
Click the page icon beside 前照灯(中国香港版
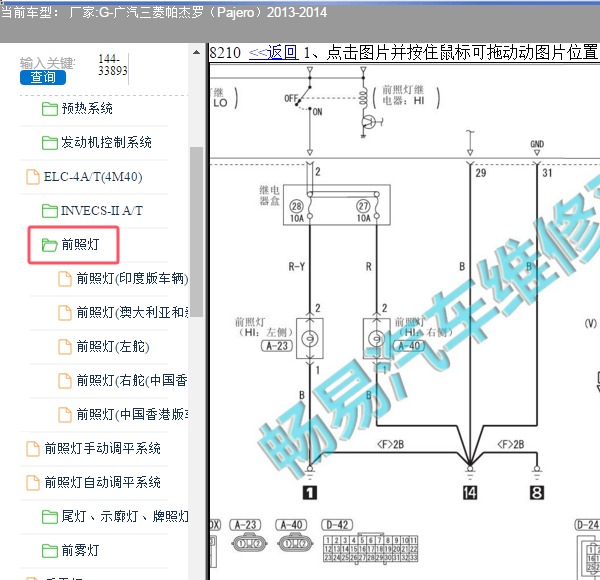65,414
